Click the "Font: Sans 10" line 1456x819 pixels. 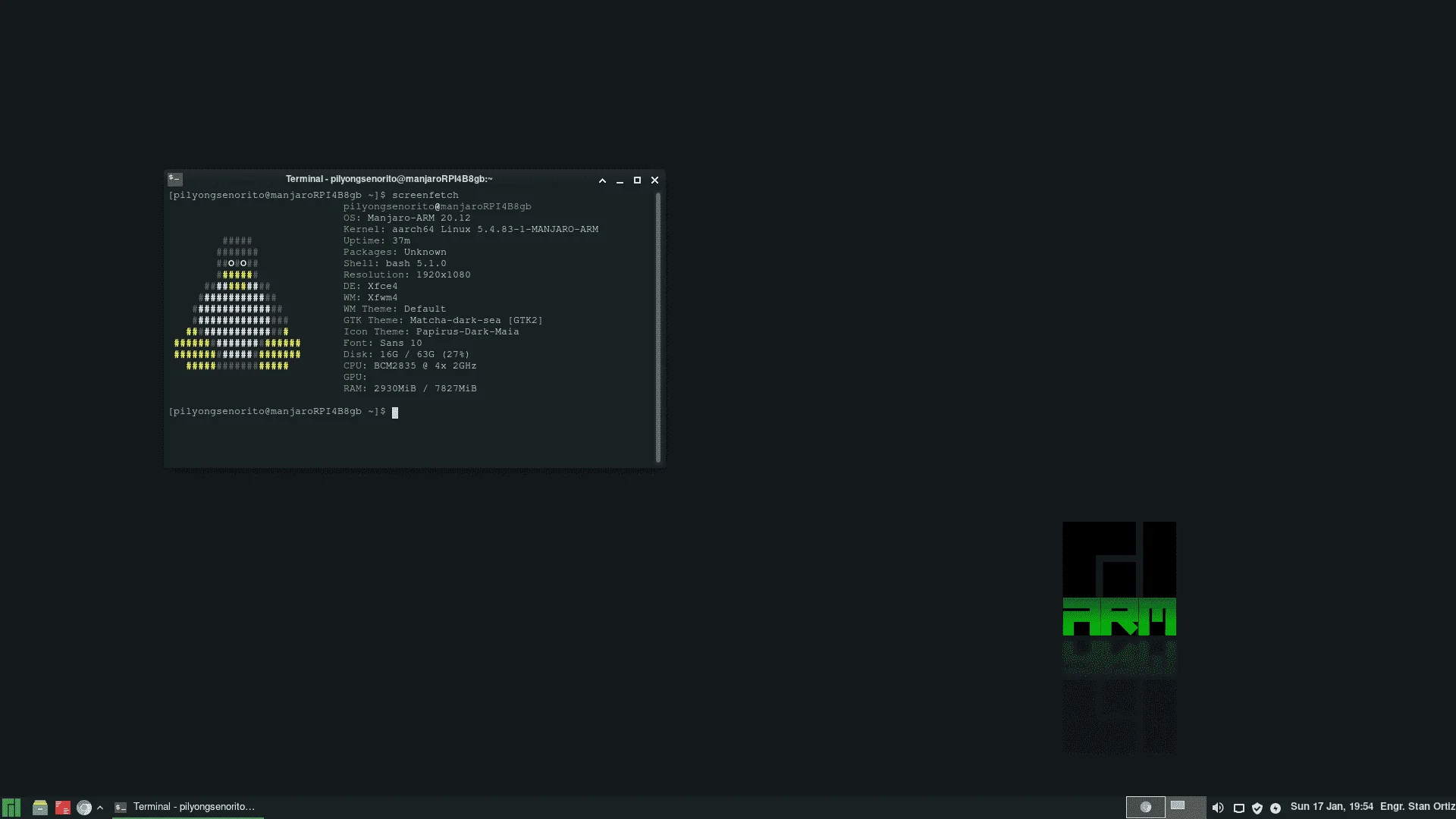[x=382, y=343]
